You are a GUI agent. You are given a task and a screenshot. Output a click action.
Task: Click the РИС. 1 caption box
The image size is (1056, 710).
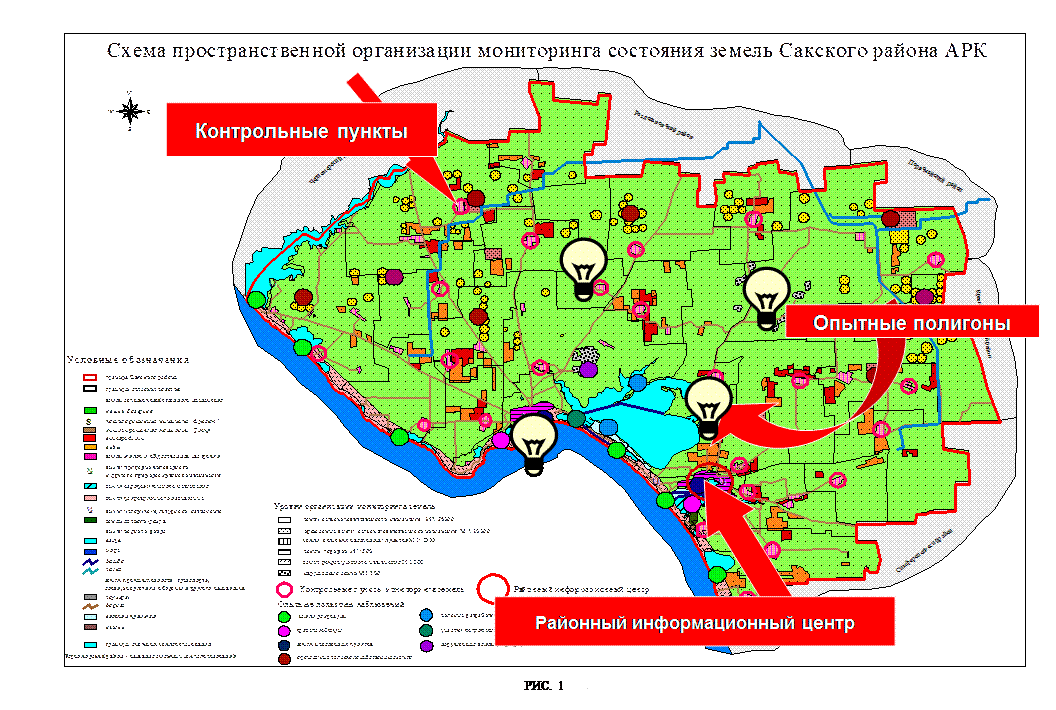pos(546,688)
